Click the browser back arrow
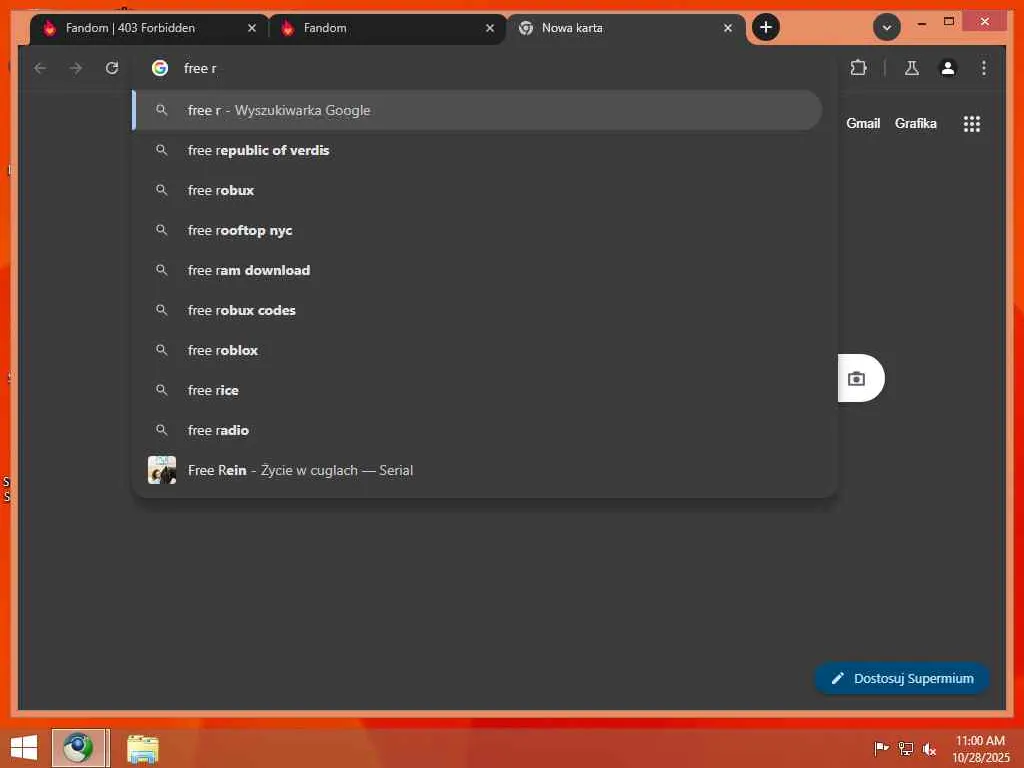1024x768 pixels. [x=40, y=68]
